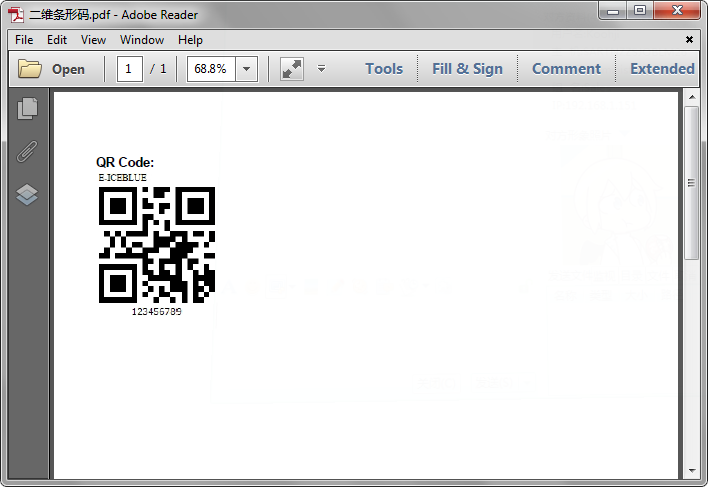The height and width of the screenshot is (487, 708).
Task: Open the toolbar customize dropdown arrow
Action: [321, 69]
